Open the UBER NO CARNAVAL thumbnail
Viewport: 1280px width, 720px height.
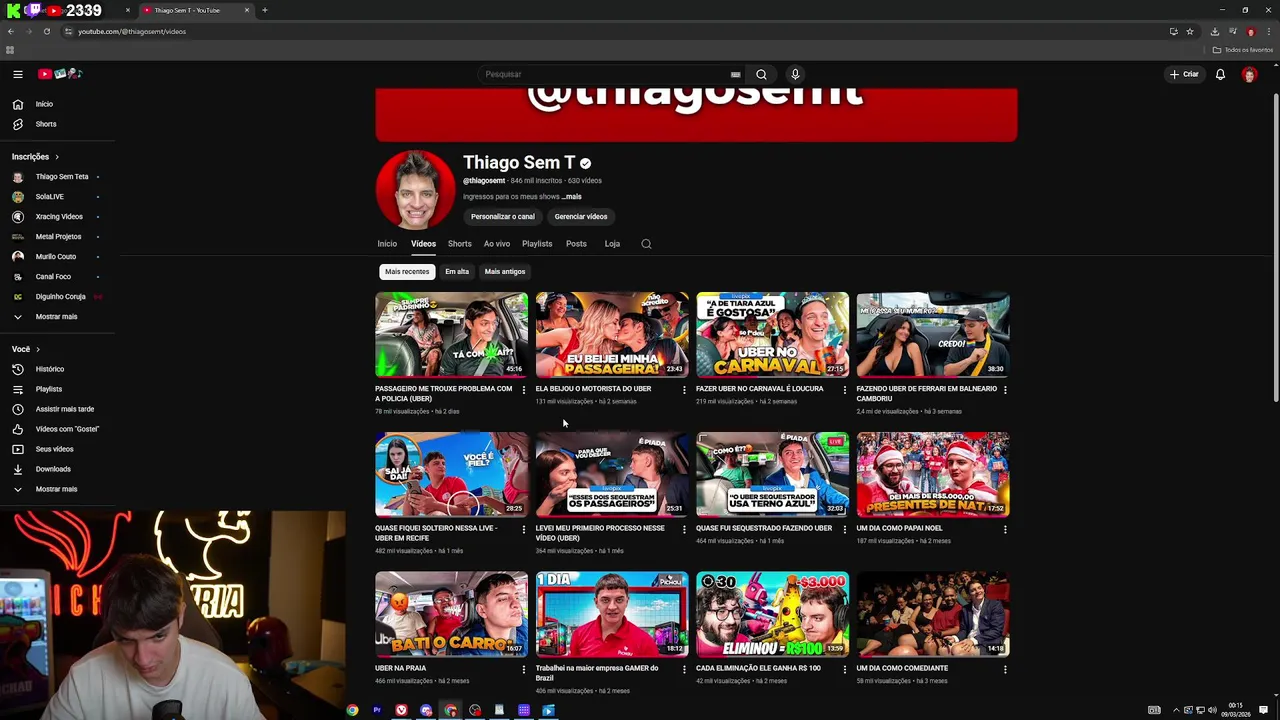point(772,334)
